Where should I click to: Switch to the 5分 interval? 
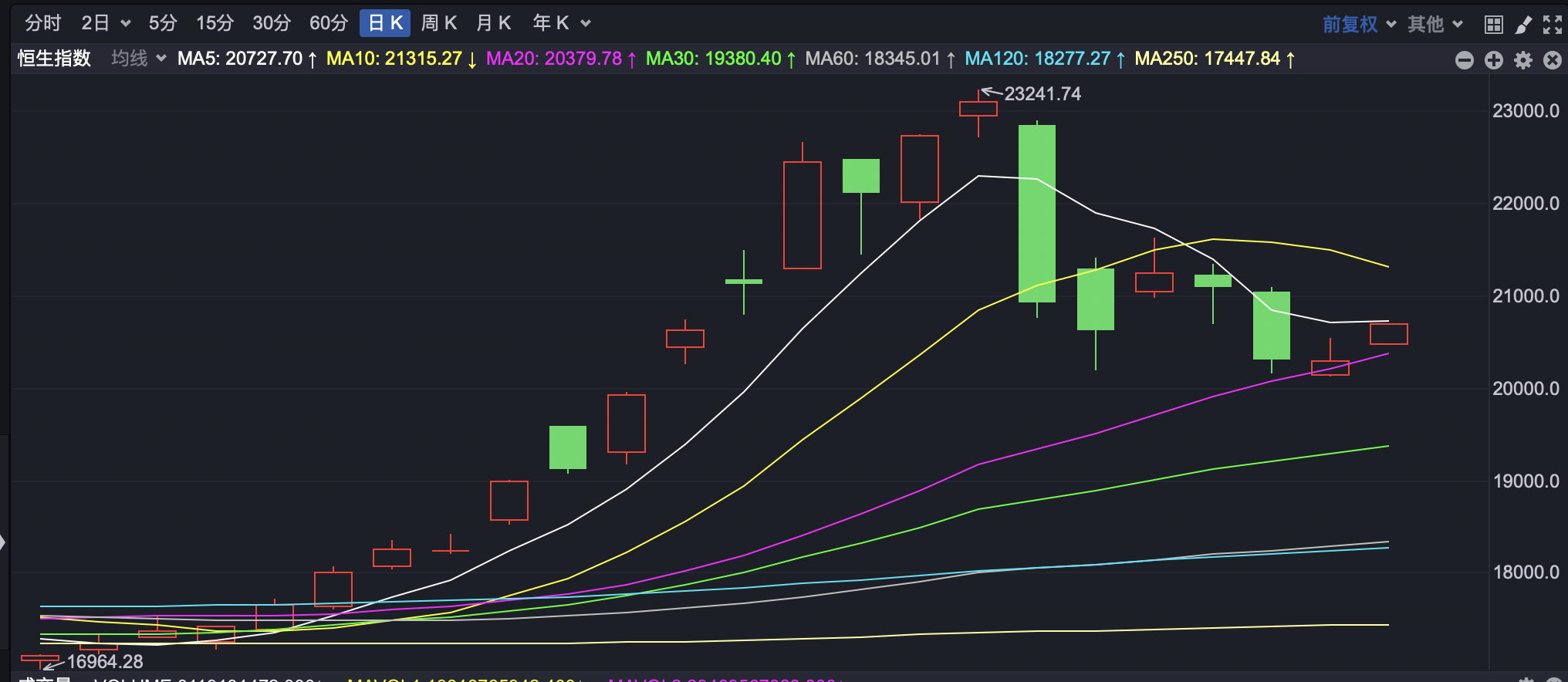click(x=163, y=23)
